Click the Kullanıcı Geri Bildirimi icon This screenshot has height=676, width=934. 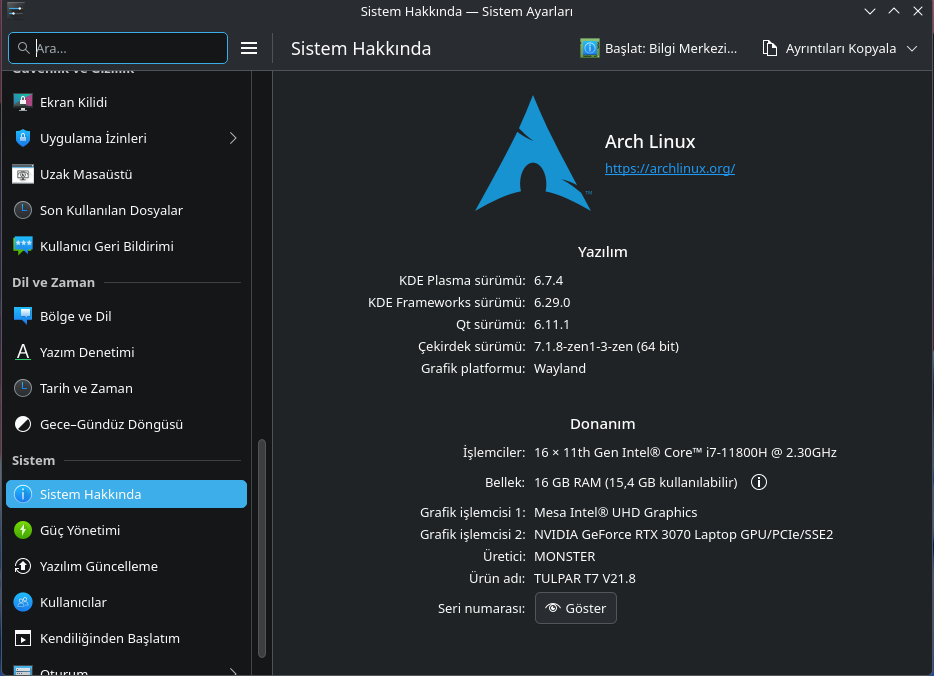click(23, 246)
